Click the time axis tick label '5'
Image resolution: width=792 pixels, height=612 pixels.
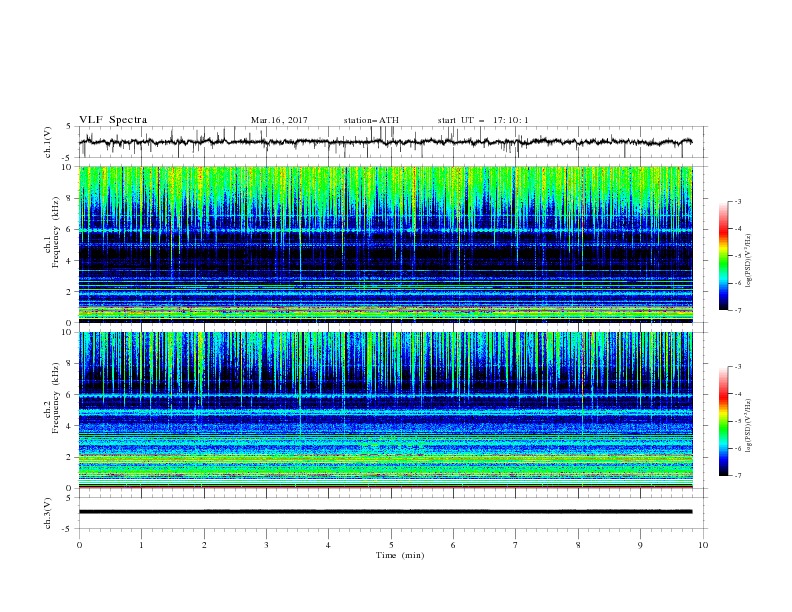(391, 545)
